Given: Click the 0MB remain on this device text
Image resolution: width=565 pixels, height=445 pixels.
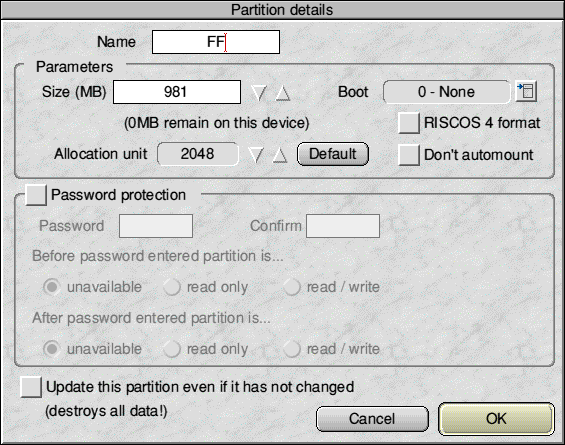Looking at the screenshot, I should click(217, 123).
